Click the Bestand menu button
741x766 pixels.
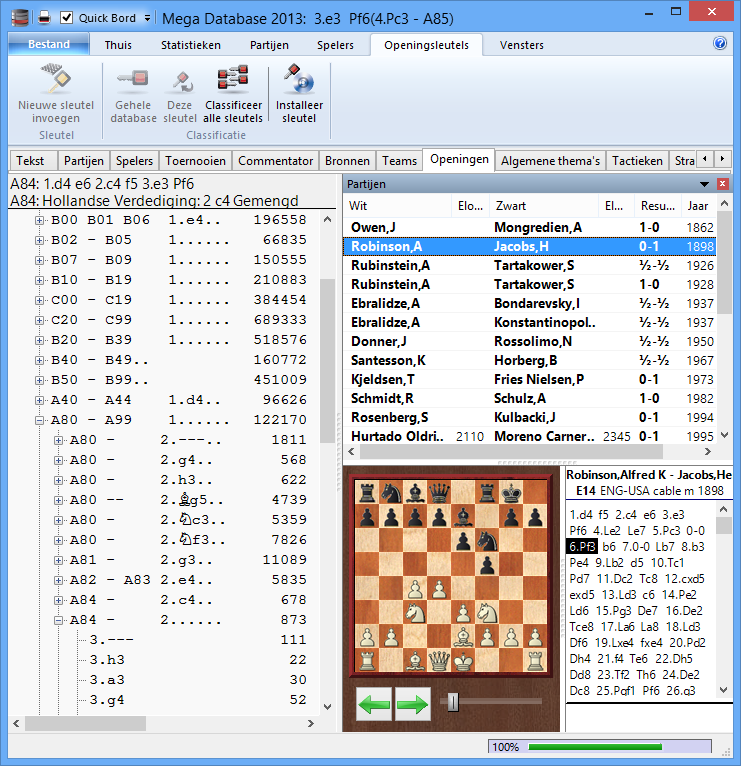click(x=48, y=45)
